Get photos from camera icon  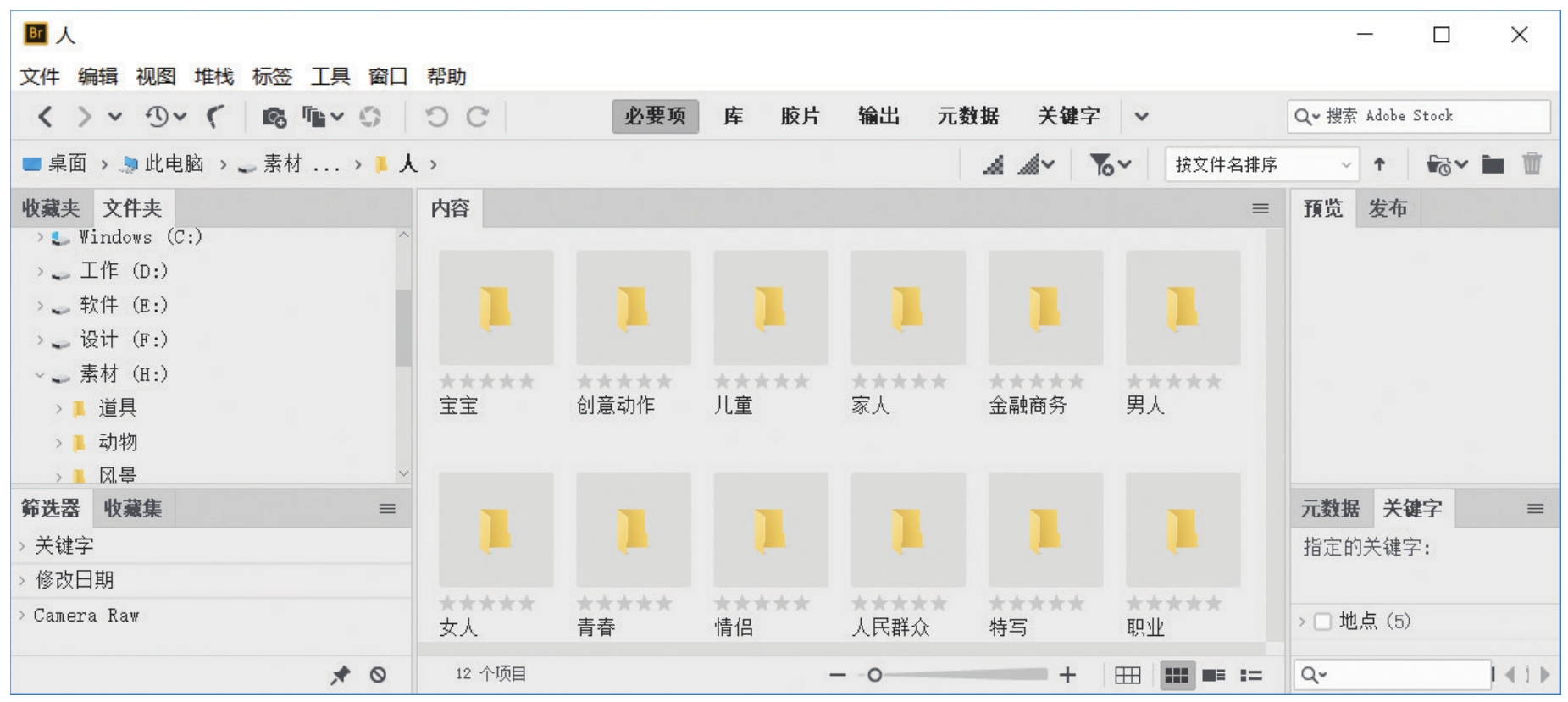[x=274, y=117]
